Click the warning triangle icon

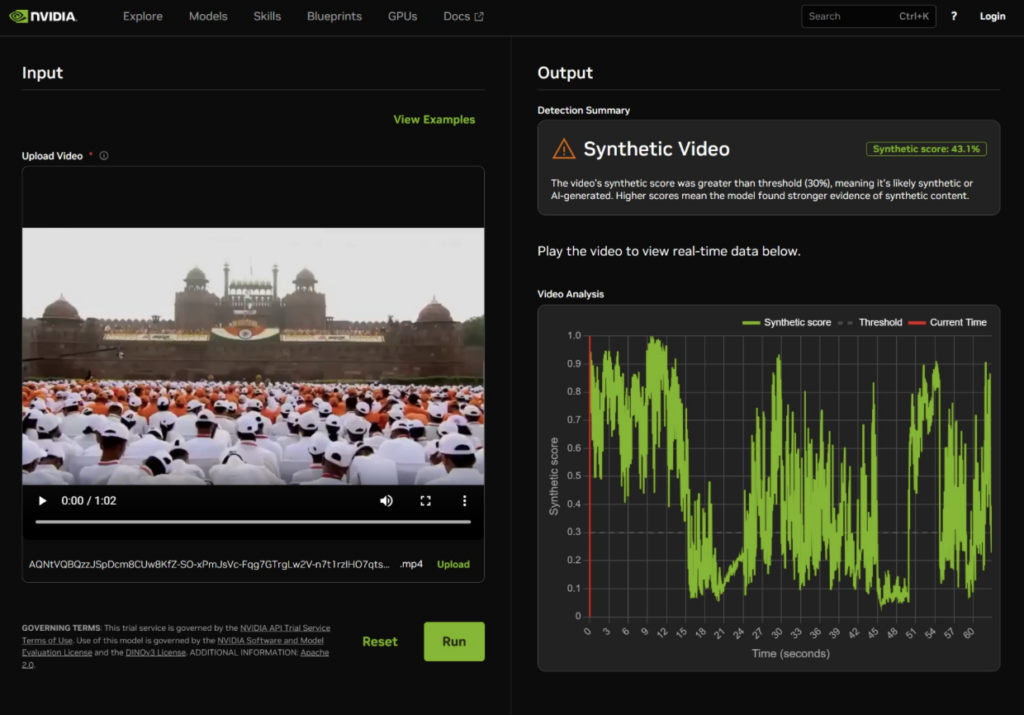click(x=564, y=149)
